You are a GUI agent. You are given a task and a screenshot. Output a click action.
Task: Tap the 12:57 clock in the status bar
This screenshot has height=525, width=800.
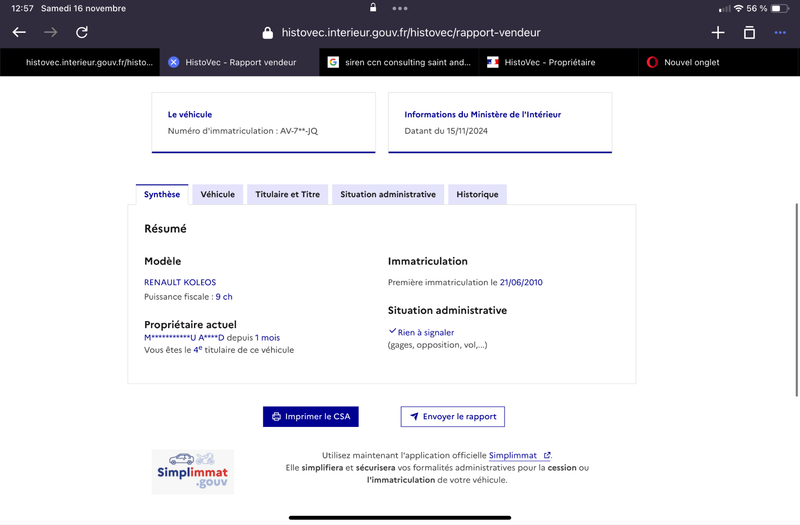(x=22, y=8)
